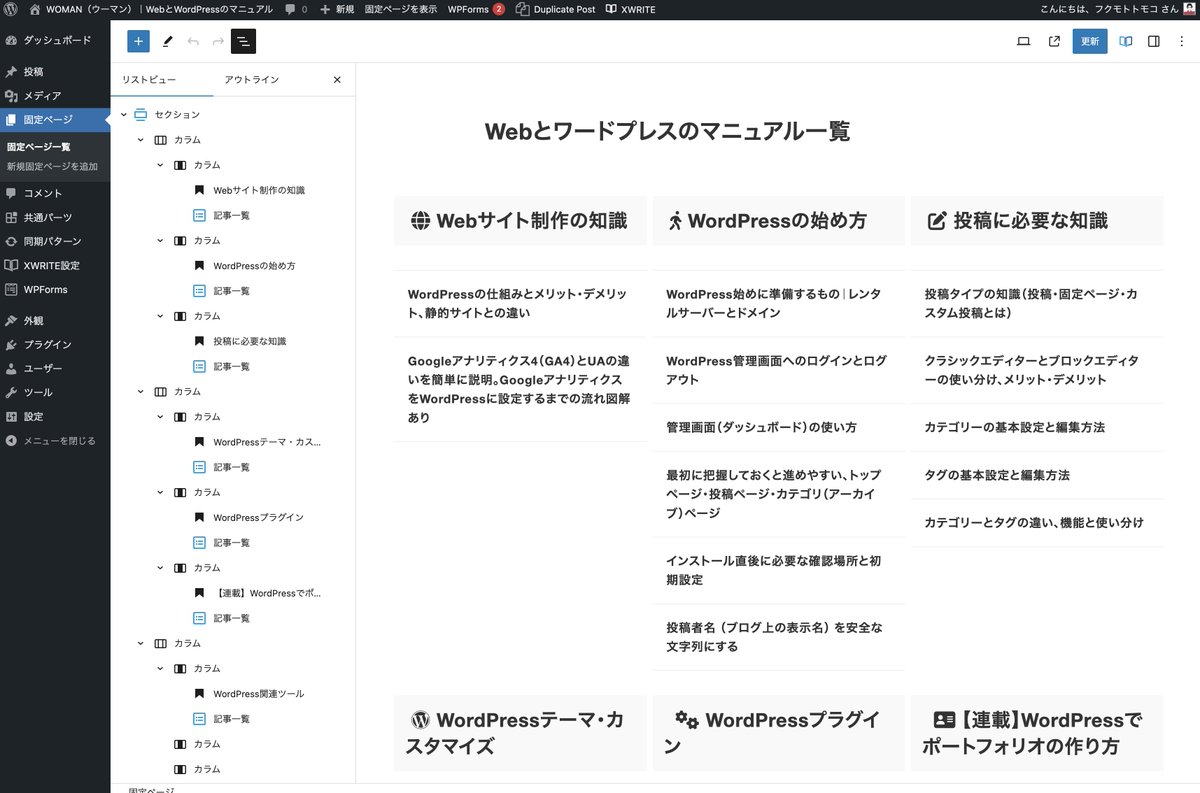
Task: Open the WOMAN site home link
Action: tap(150, 9)
